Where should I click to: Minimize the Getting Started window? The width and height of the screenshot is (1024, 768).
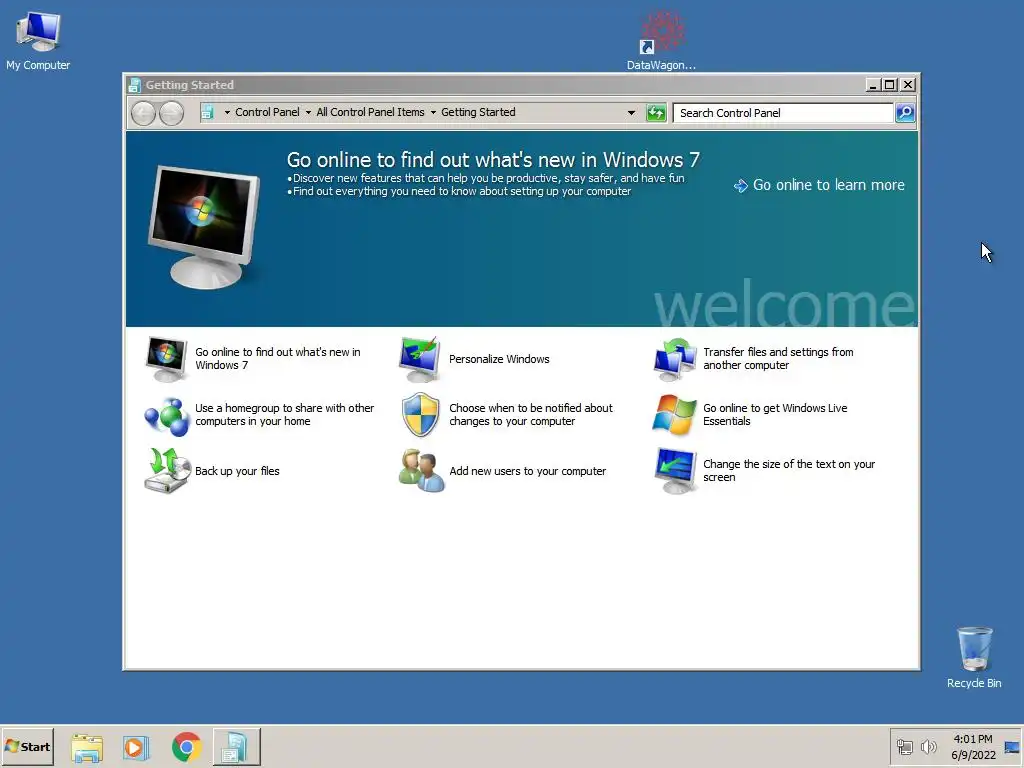click(x=872, y=85)
